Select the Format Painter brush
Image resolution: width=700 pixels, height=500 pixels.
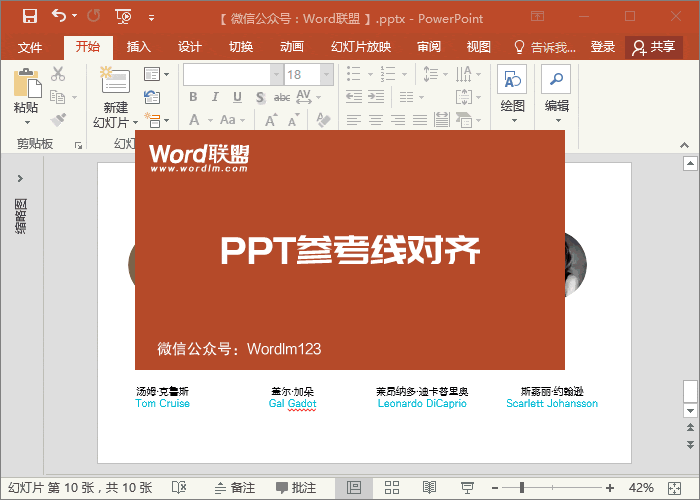pos(58,120)
